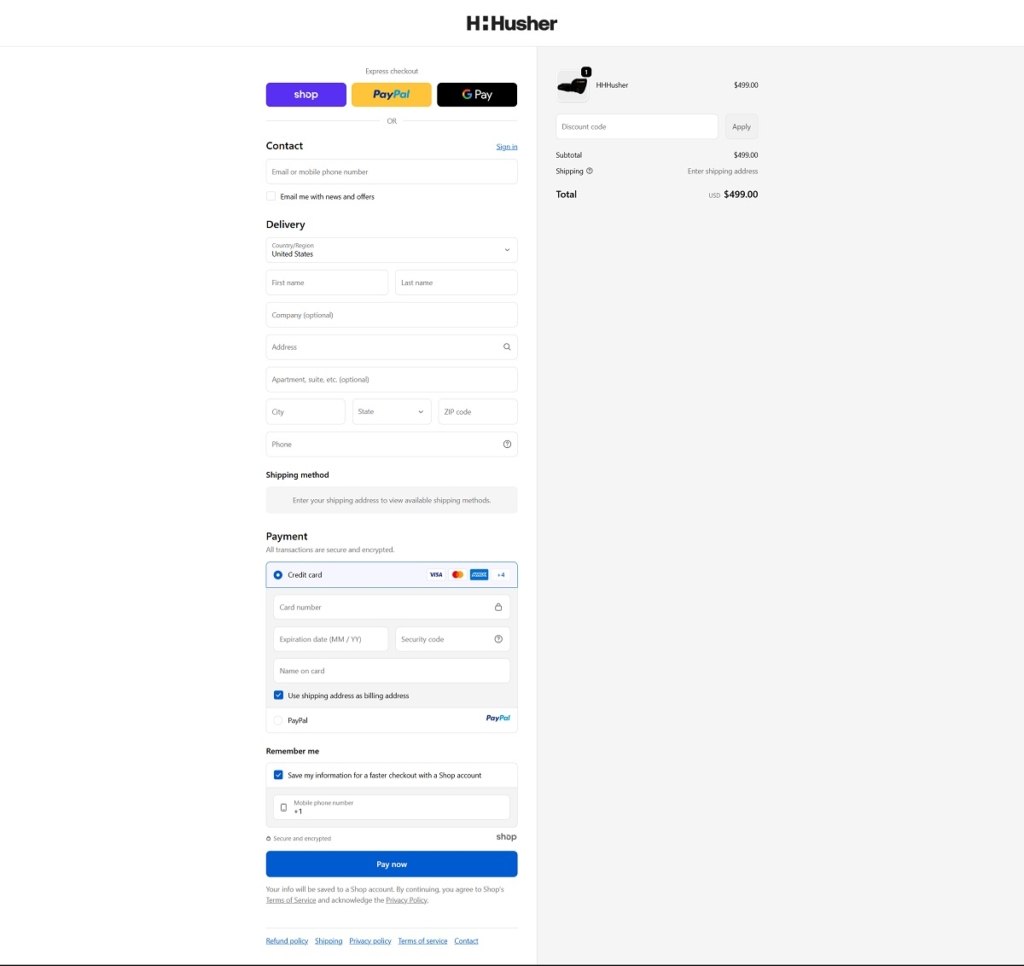Expand the State dropdown

point(391,412)
